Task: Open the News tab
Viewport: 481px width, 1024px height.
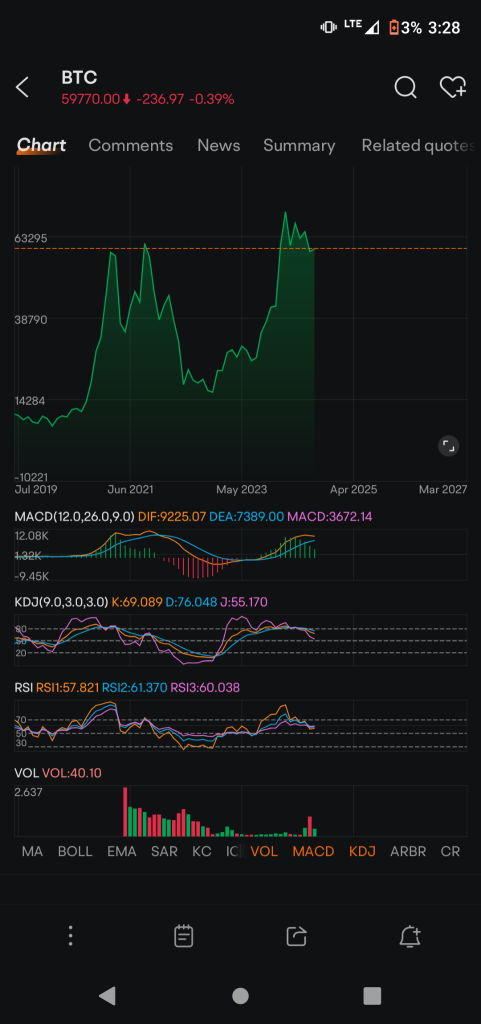Action: click(x=219, y=145)
